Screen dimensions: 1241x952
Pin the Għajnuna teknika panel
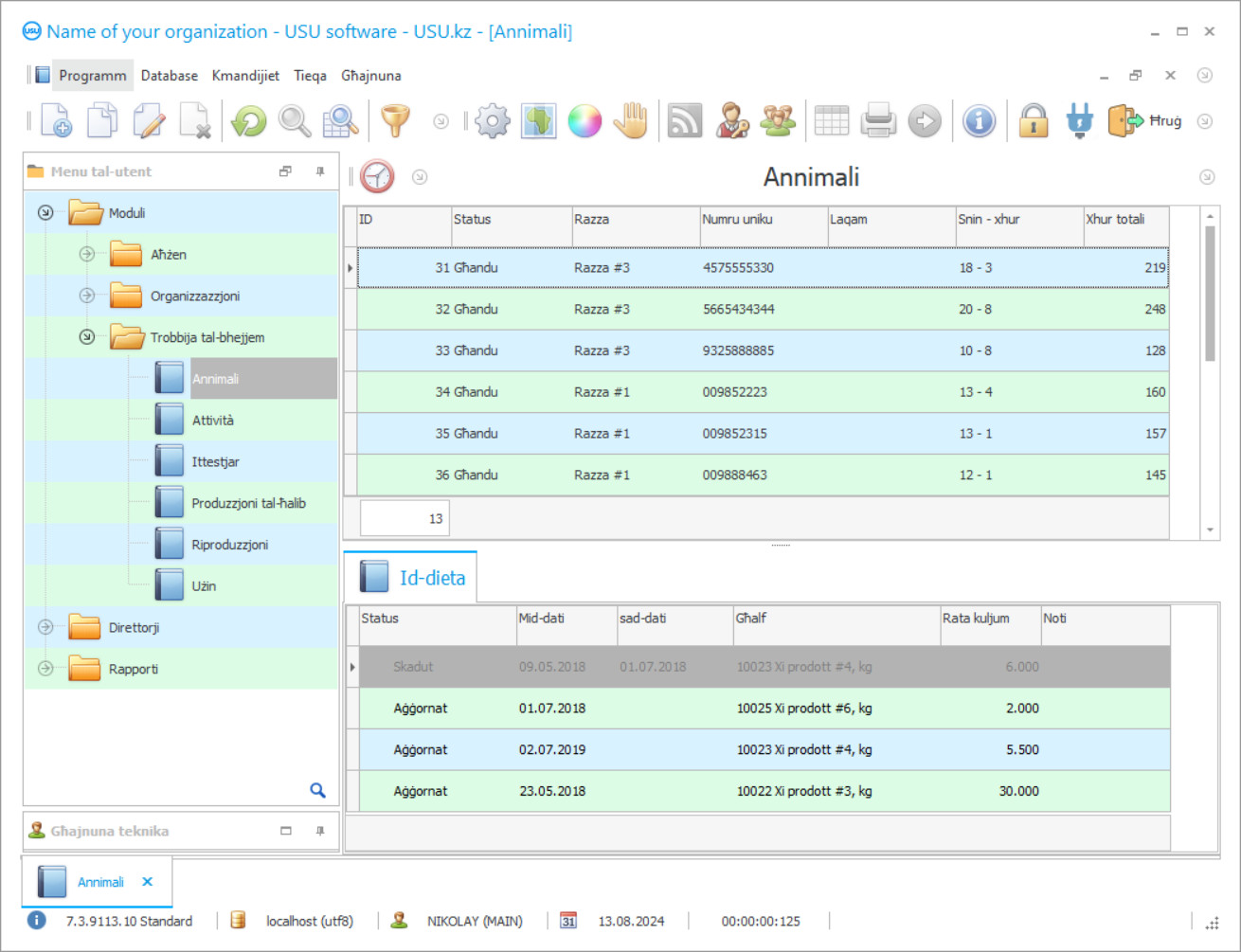(320, 831)
